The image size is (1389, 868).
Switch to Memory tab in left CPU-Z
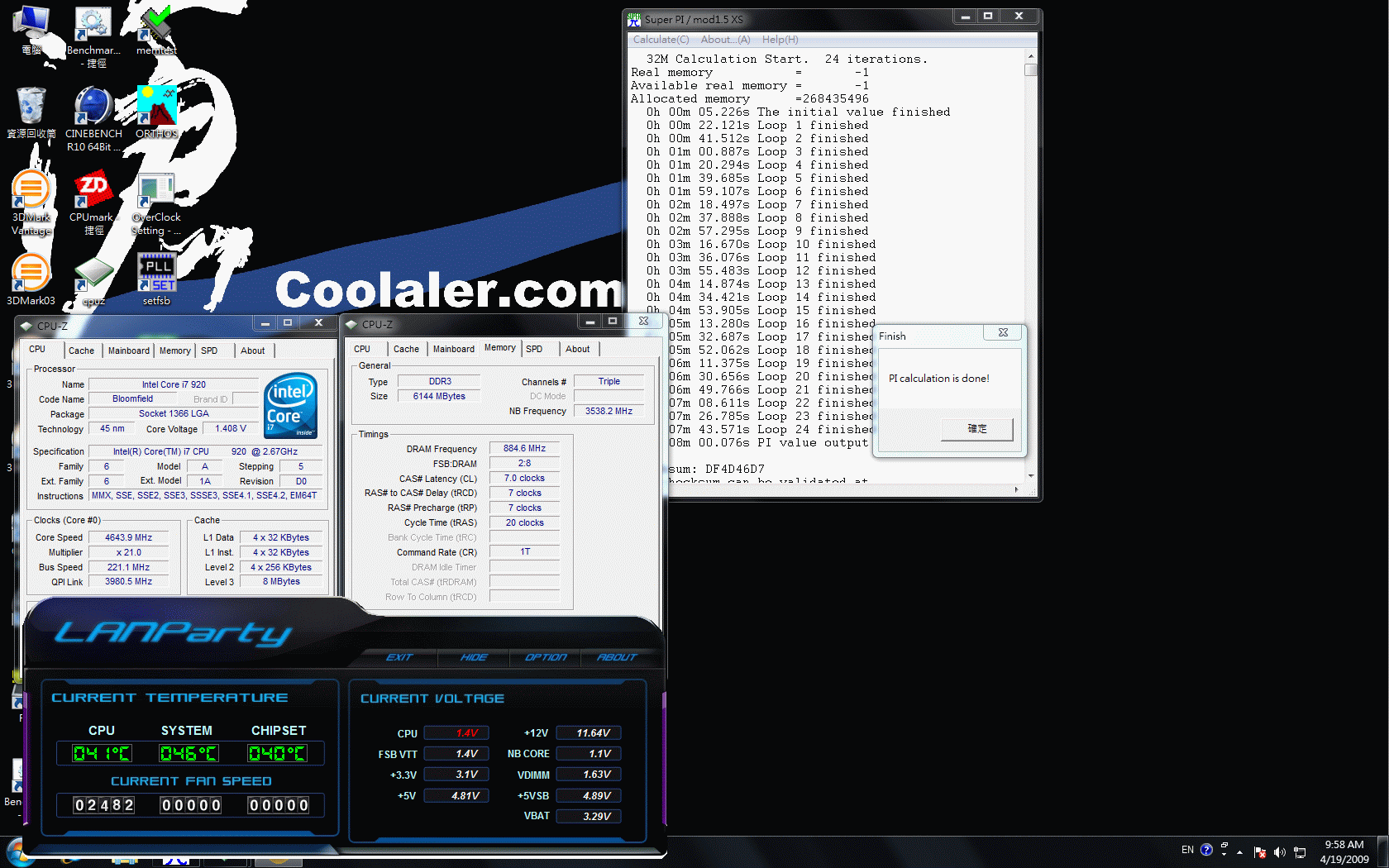[174, 351]
